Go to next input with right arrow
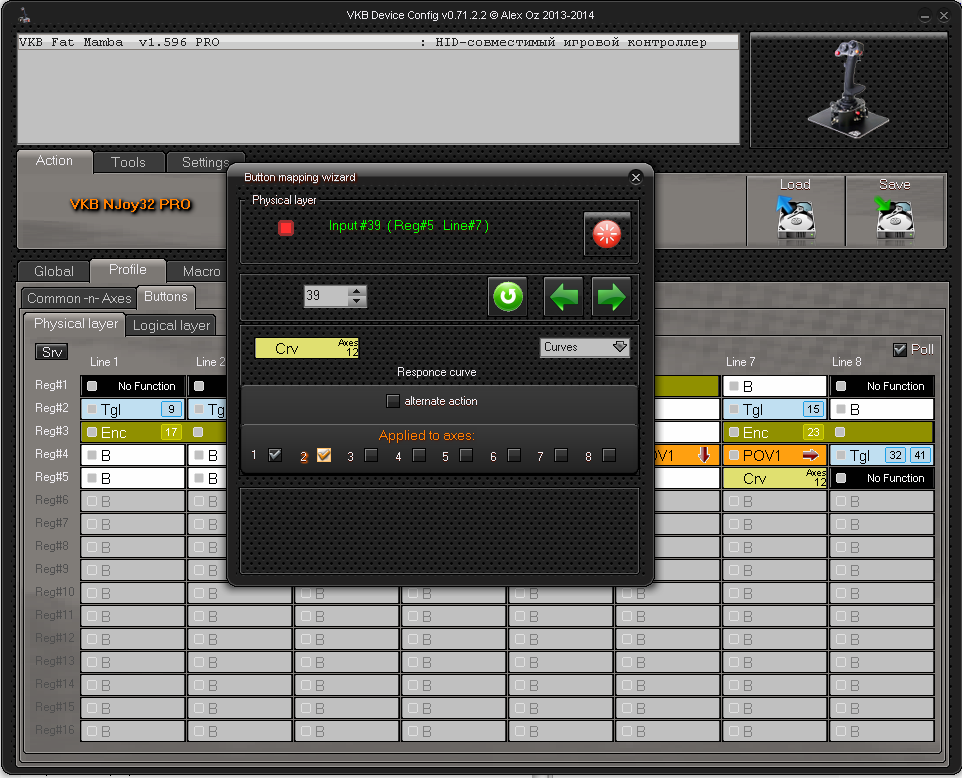 611,297
